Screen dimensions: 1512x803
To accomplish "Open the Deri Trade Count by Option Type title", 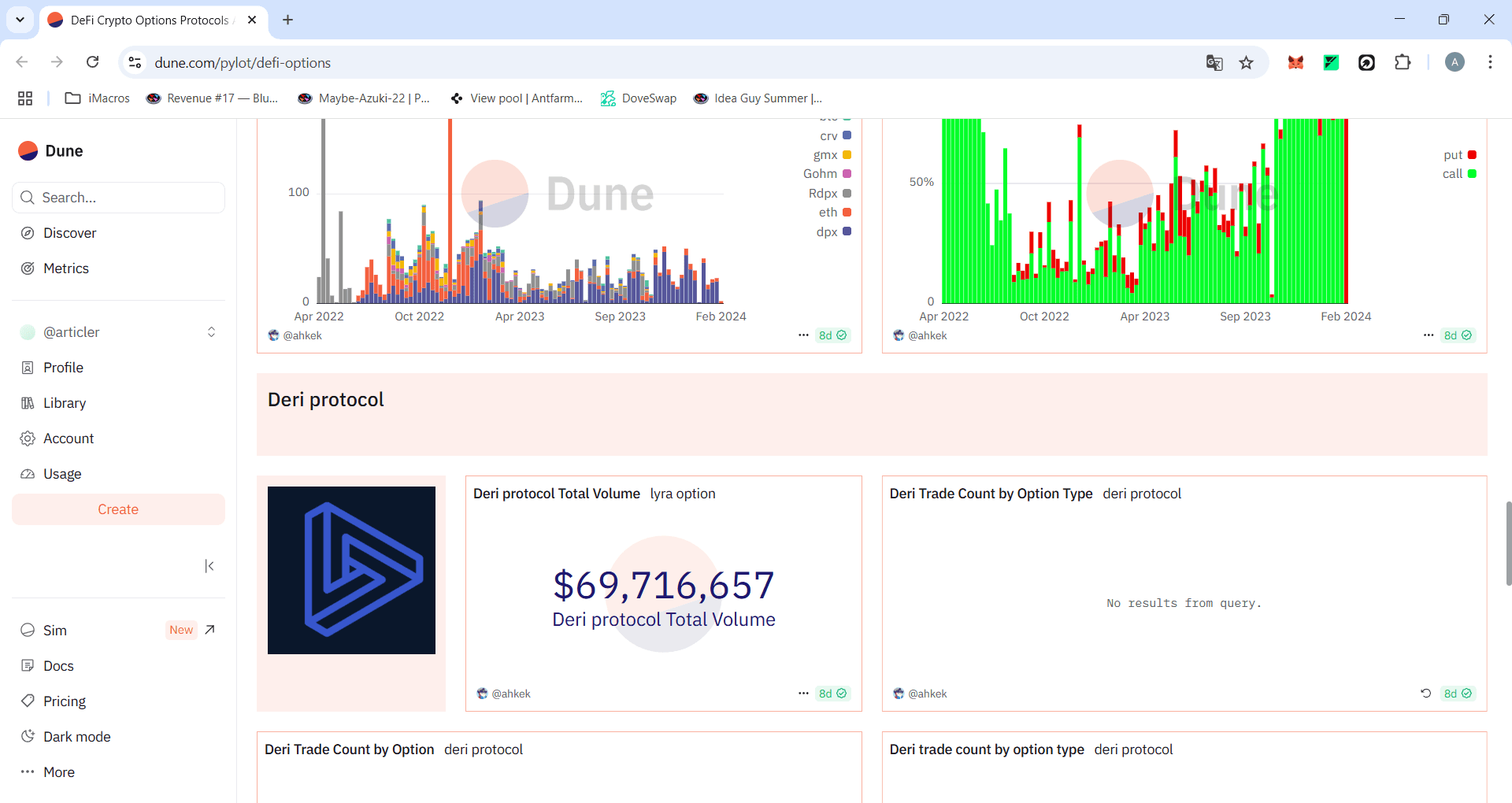I will (991, 494).
